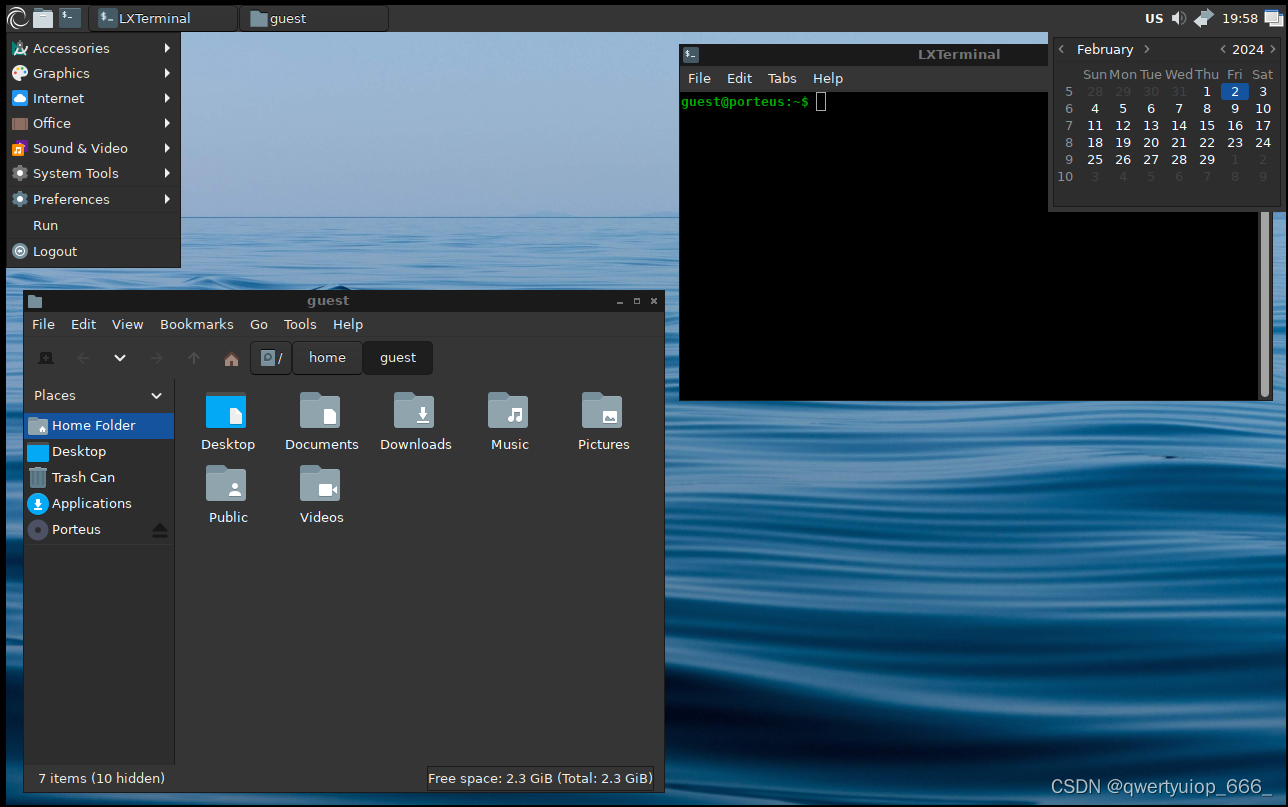Select February 14 in the calendar
Image resolution: width=1288 pixels, height=807 pixels.
[1178, 125]
